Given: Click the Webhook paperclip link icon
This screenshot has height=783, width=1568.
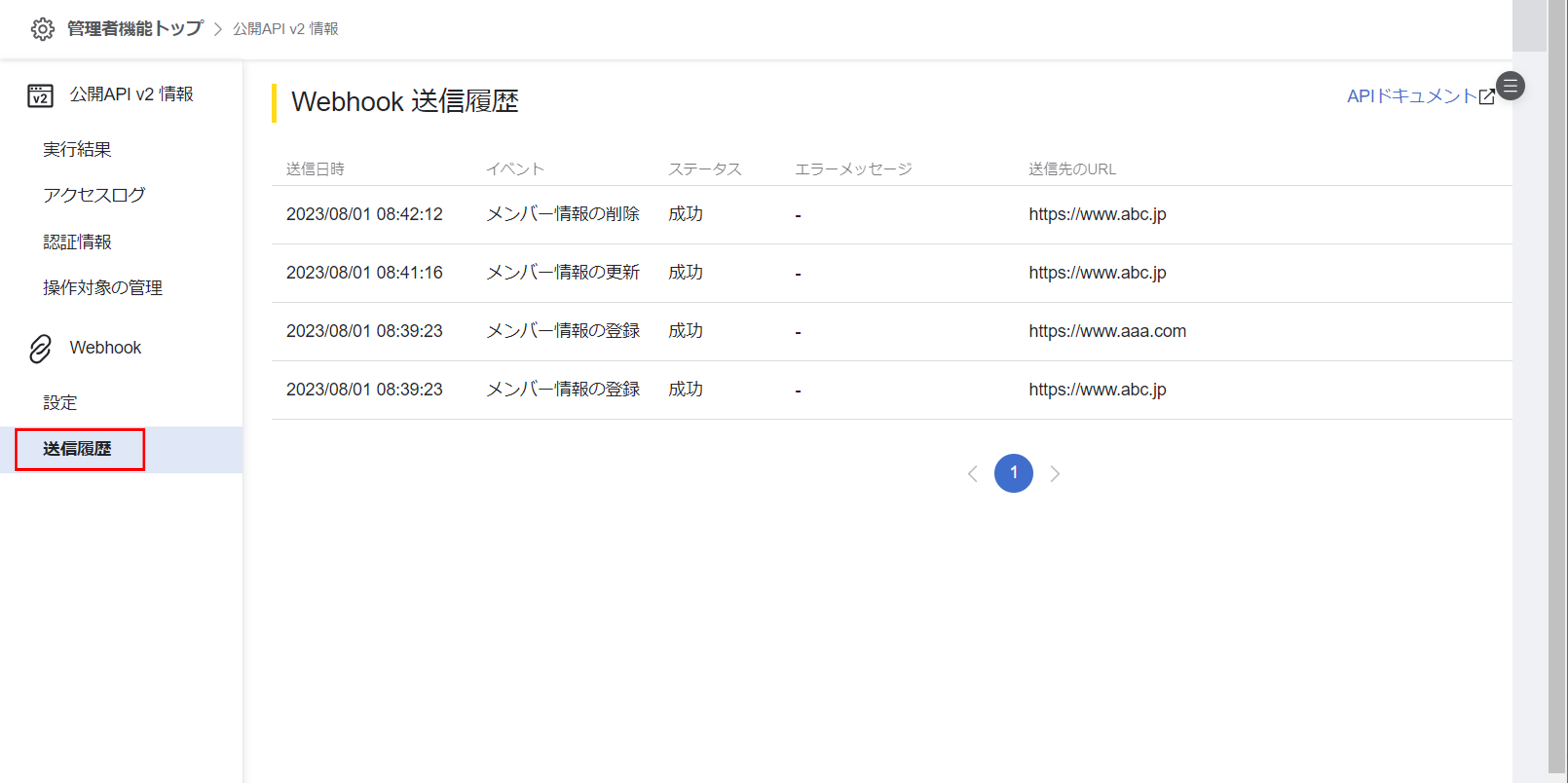Looking at the screenshot, I should 40,348.
